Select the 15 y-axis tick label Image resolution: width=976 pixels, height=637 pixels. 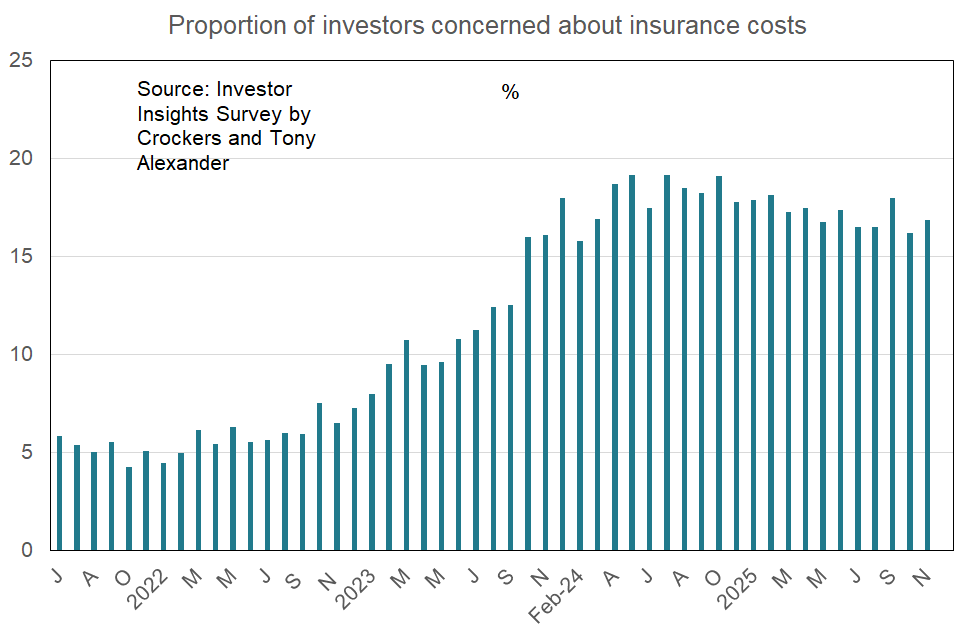(23, 257)
